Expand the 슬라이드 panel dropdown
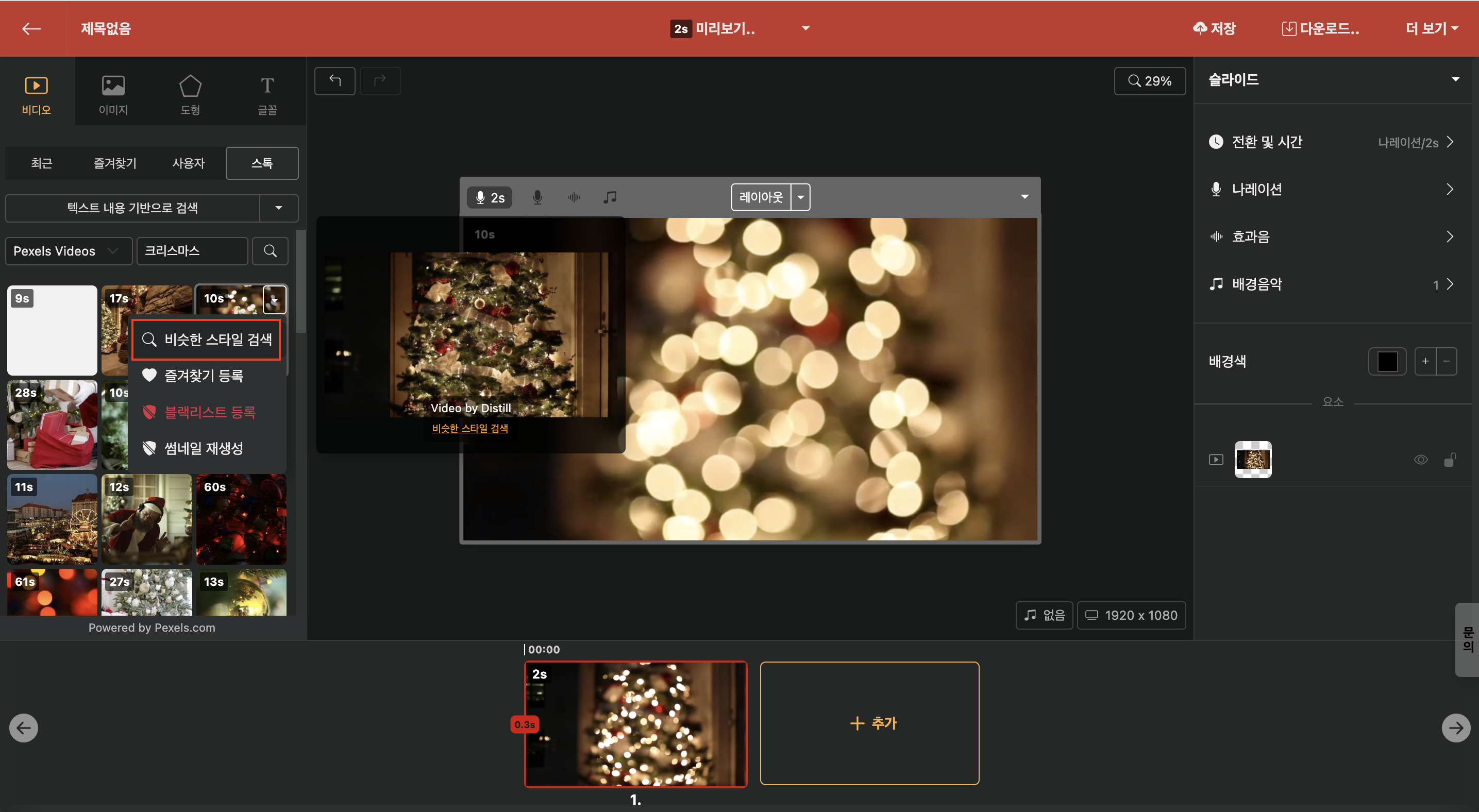Viewport: 1479px width, 812px height. coord(1455,79)
